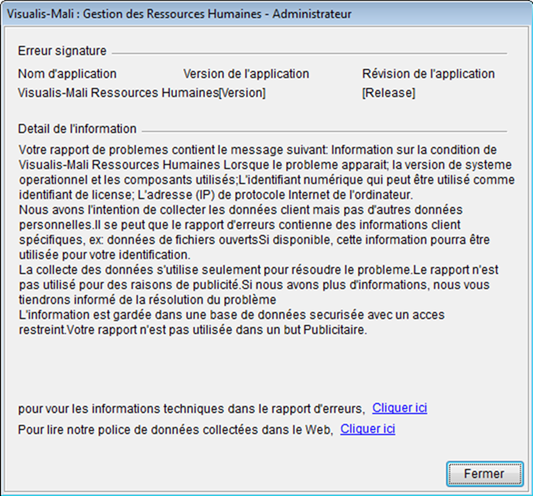Click the 'Detail de l'information' heading
This screenshot has width=533, height=496.
click(x=77, y=129)
